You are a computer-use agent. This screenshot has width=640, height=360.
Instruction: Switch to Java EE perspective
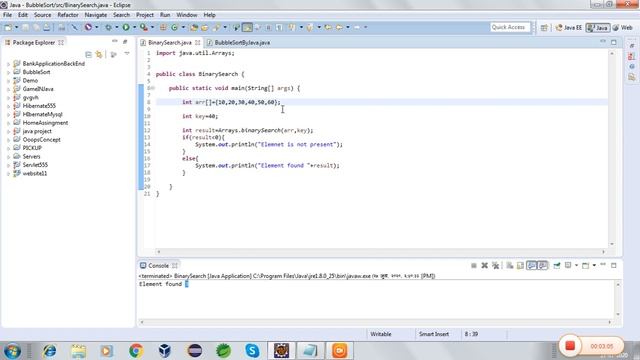(x=569, y=28)
